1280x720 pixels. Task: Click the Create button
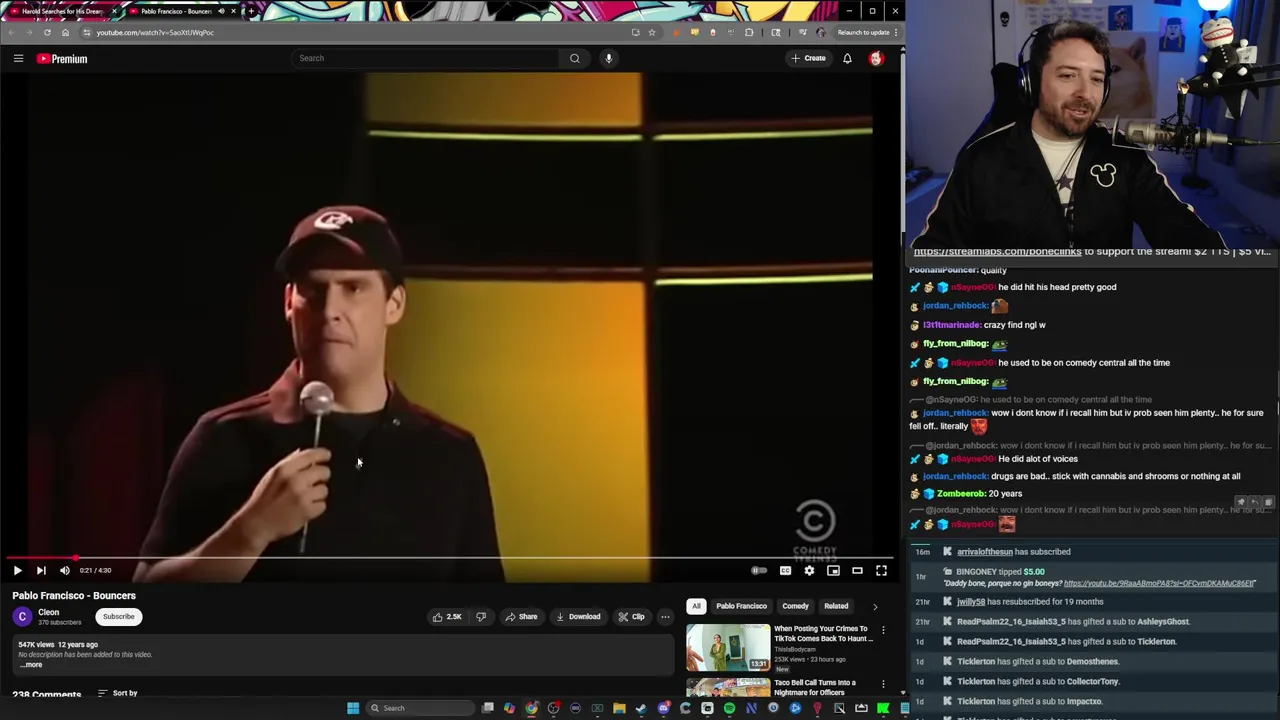[x=808, y=59]
